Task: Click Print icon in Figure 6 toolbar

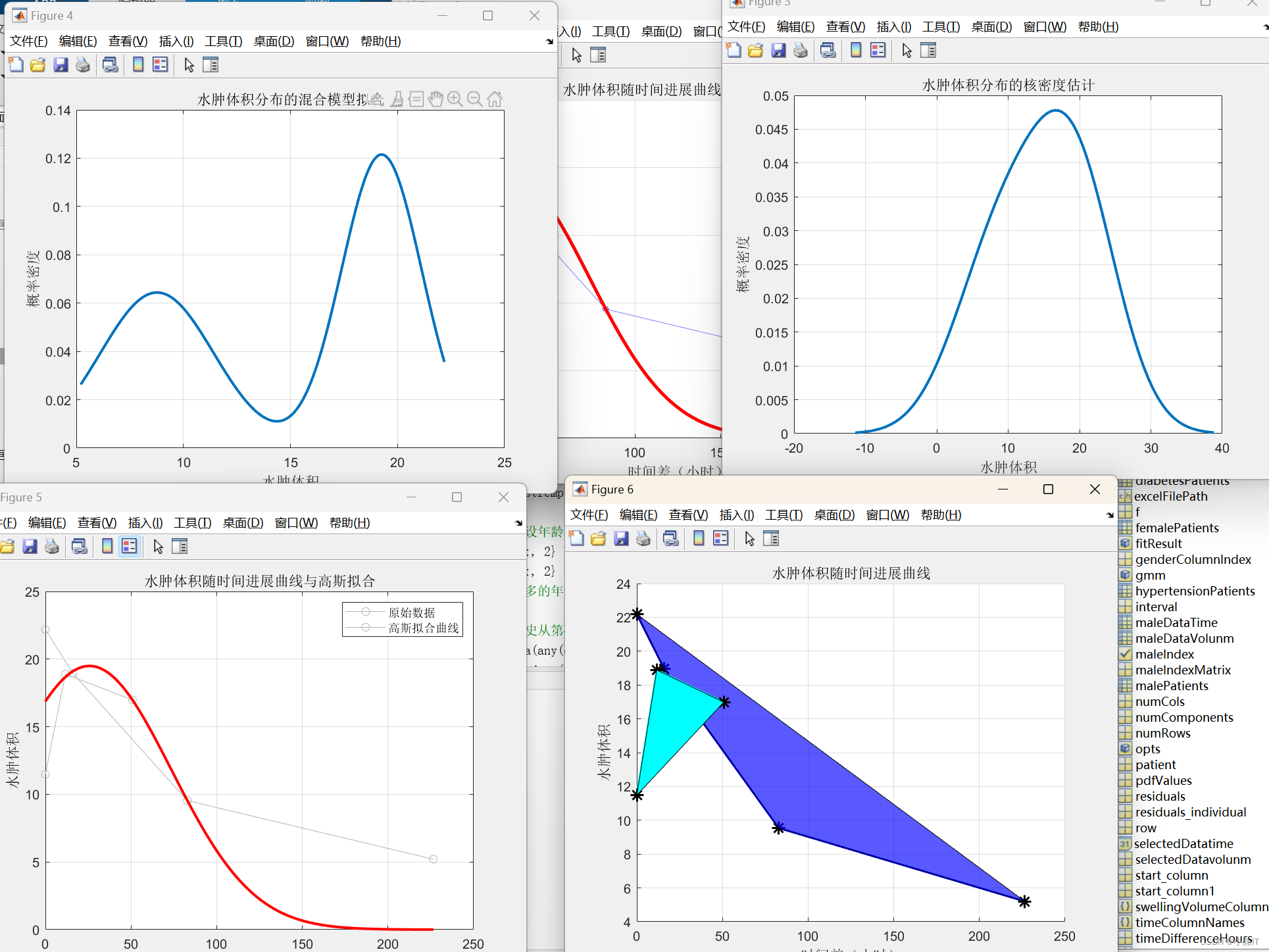Action: click(x=643, y=539)
